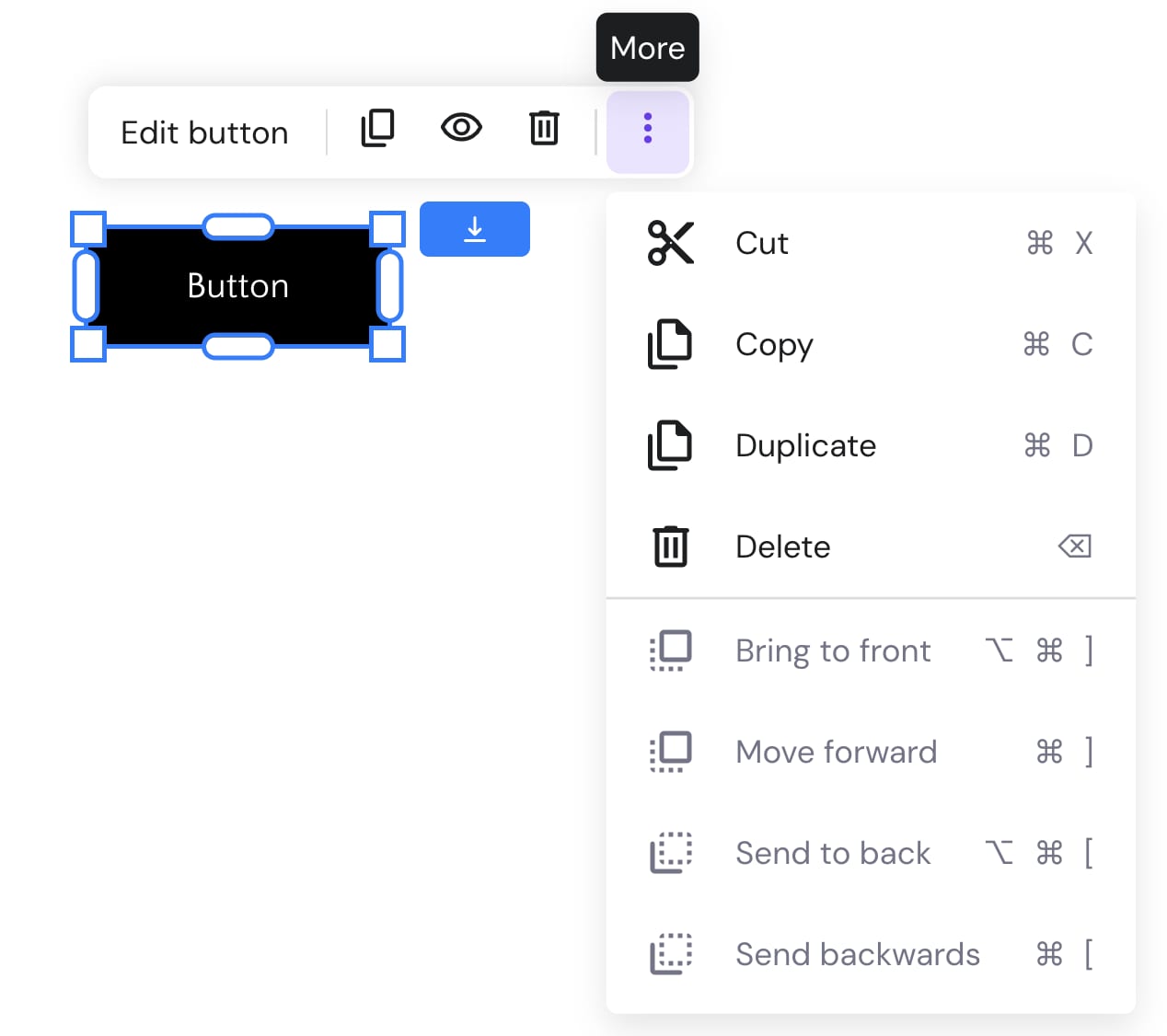Screen dimensions: 1167x1036
Task: Click Delete in the context menu
Action: 781,546
